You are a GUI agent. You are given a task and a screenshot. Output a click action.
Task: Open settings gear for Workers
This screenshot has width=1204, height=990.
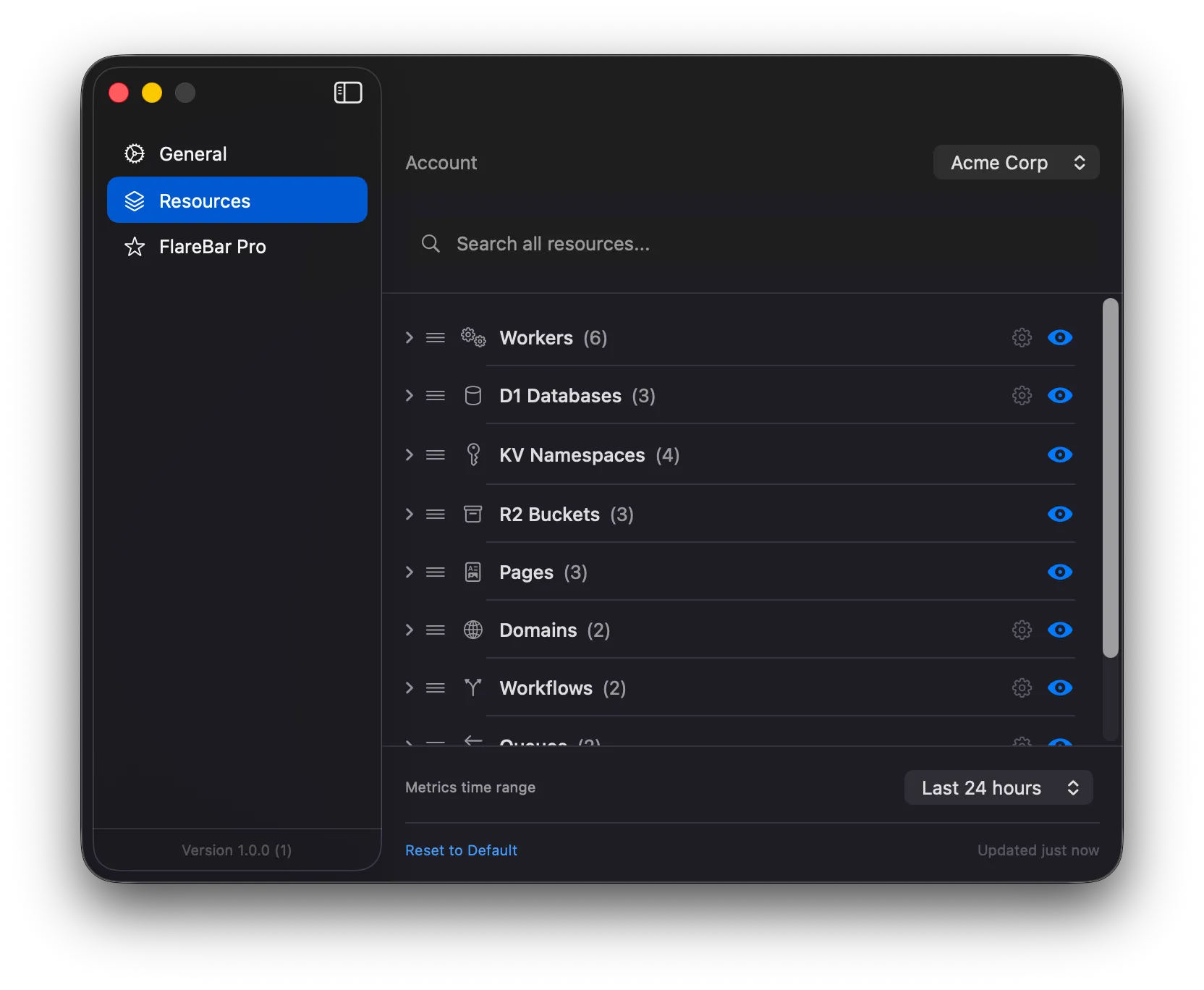[x=1022, y=337]
